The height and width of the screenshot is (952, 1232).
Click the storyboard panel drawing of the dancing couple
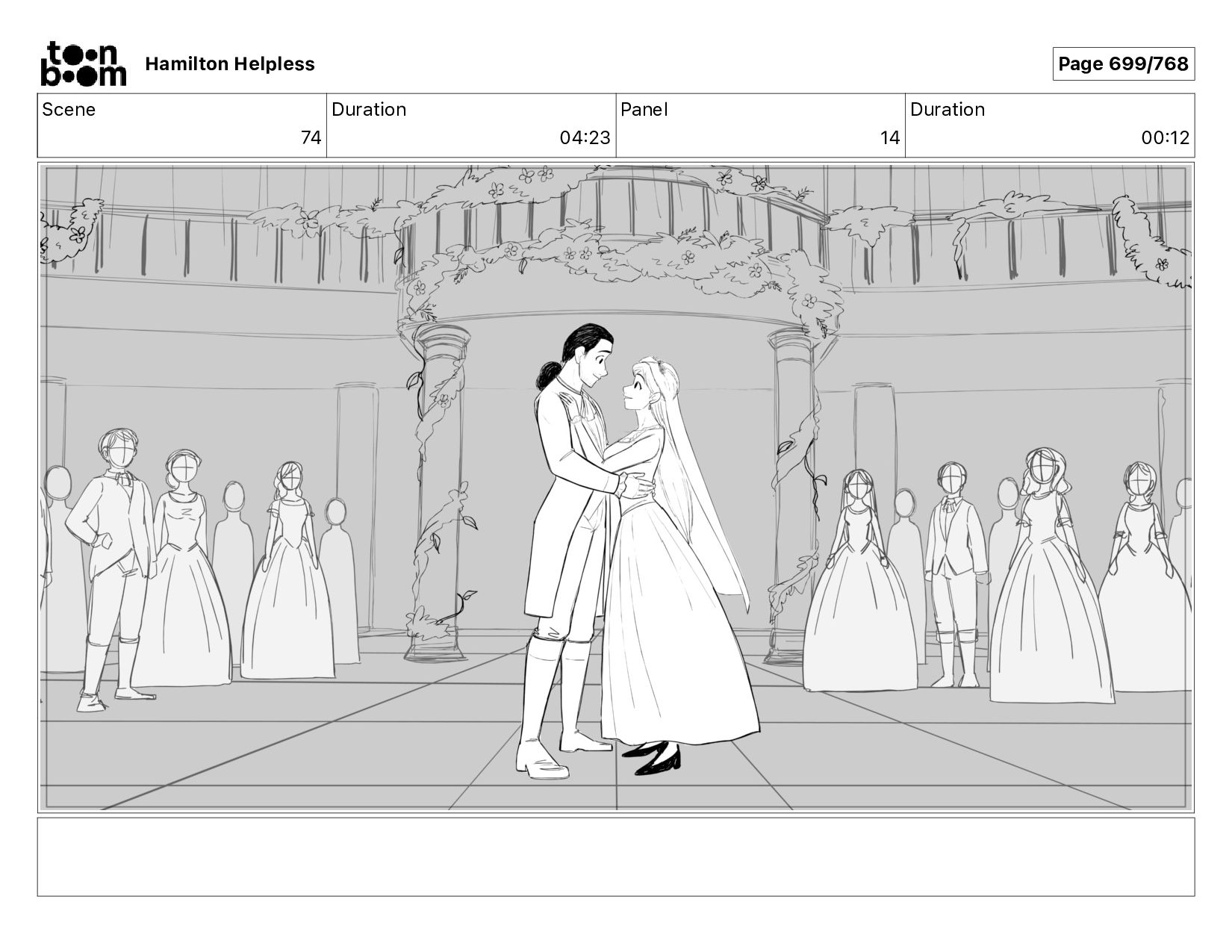(616, 488)
